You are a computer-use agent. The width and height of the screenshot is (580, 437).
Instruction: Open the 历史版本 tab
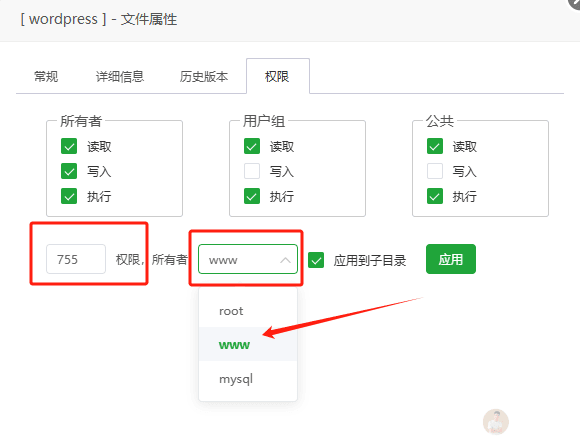[203, 77]
